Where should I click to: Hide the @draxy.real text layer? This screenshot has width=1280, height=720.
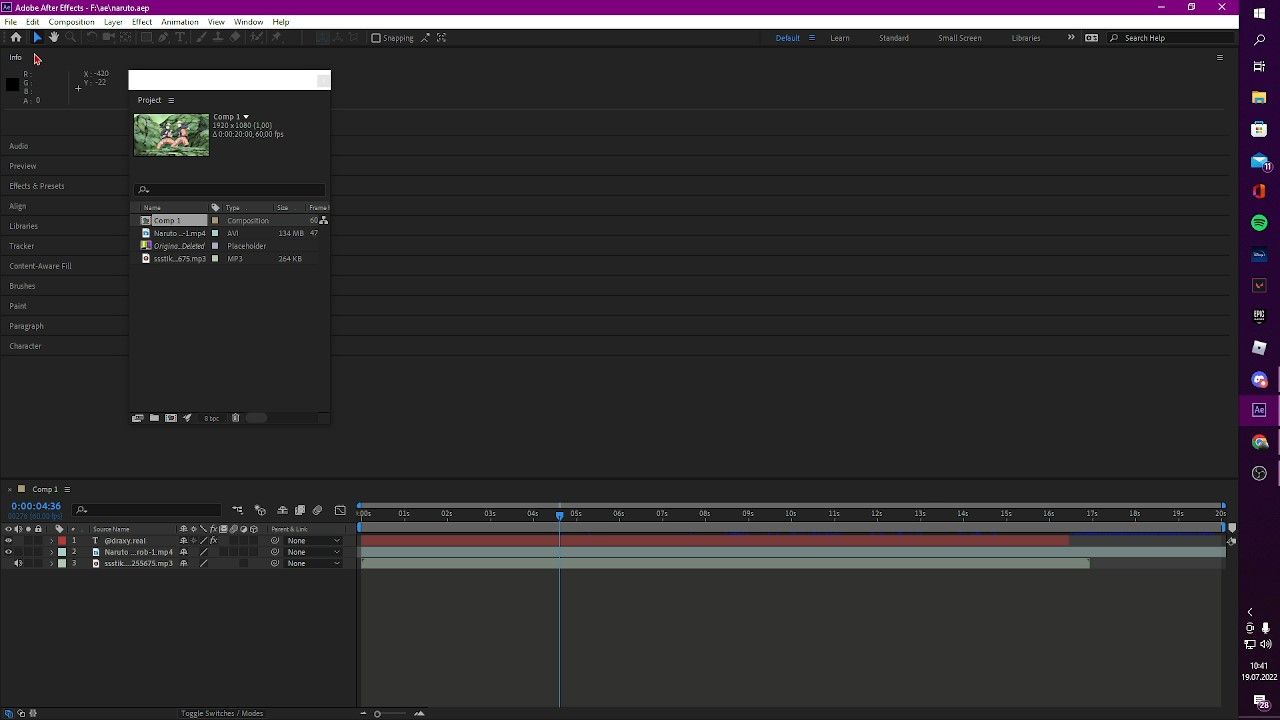pyautogui.click(x=8, y=541)
